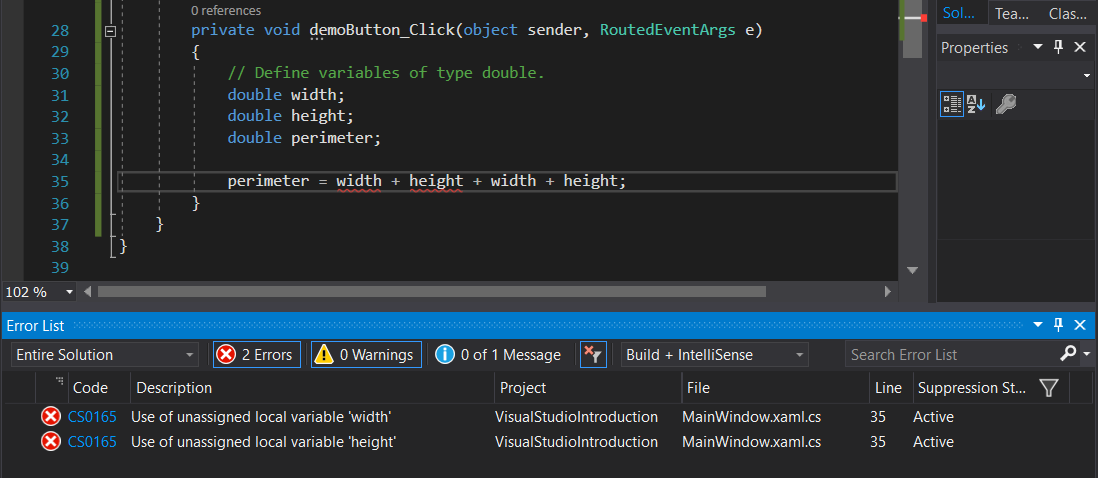Screen dimensions: 1098x478
Task: Toggle the 0 Warnings filter
Action: [365, 355]
